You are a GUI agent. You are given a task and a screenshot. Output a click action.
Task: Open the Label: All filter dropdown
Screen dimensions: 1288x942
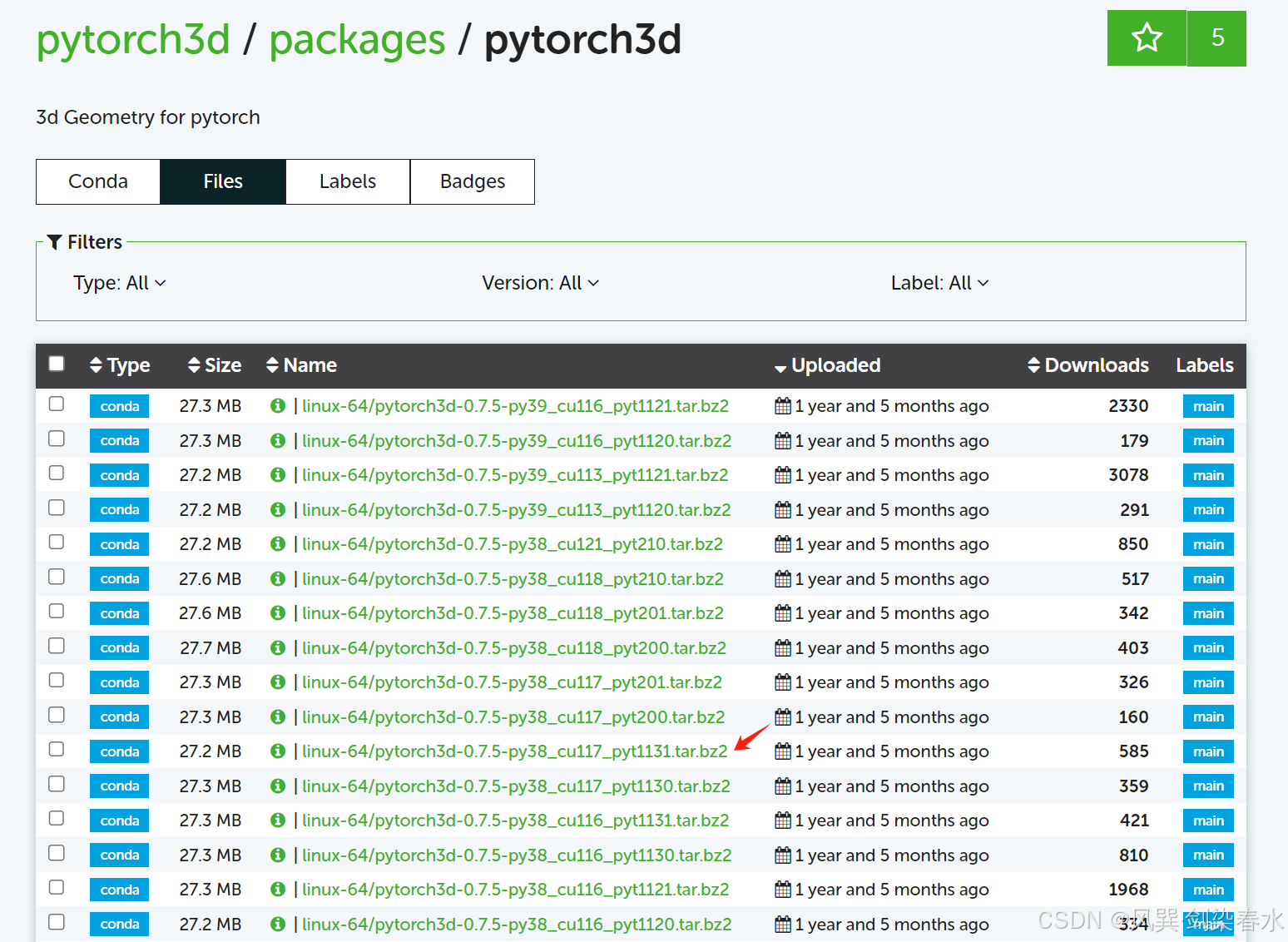pos(940,283)
